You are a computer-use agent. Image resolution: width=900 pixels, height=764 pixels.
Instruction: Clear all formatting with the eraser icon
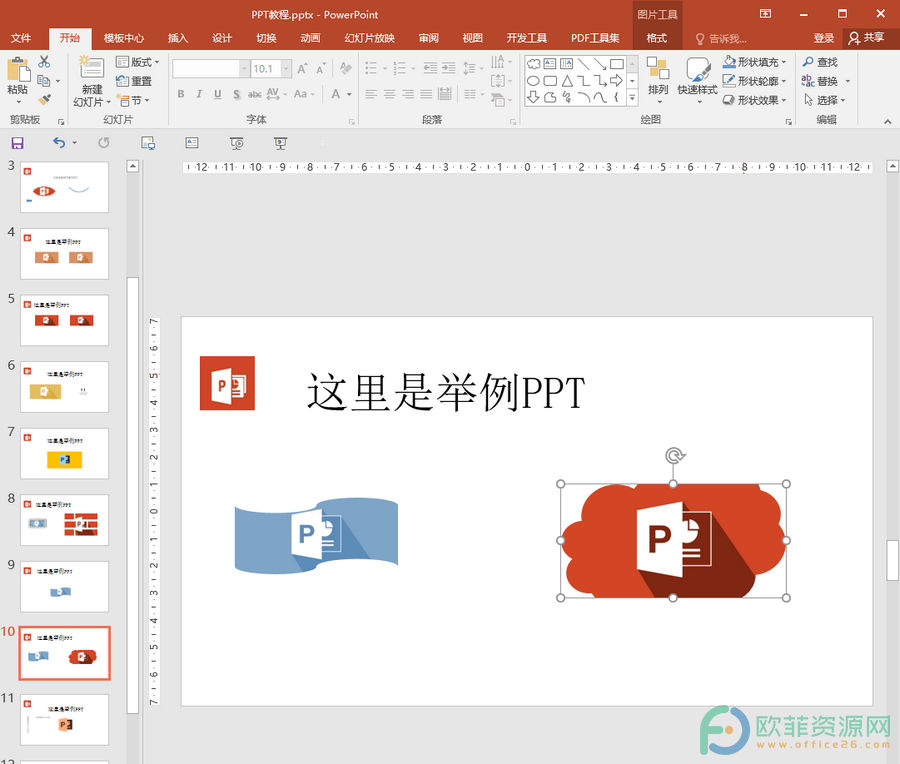click(346, 68)
